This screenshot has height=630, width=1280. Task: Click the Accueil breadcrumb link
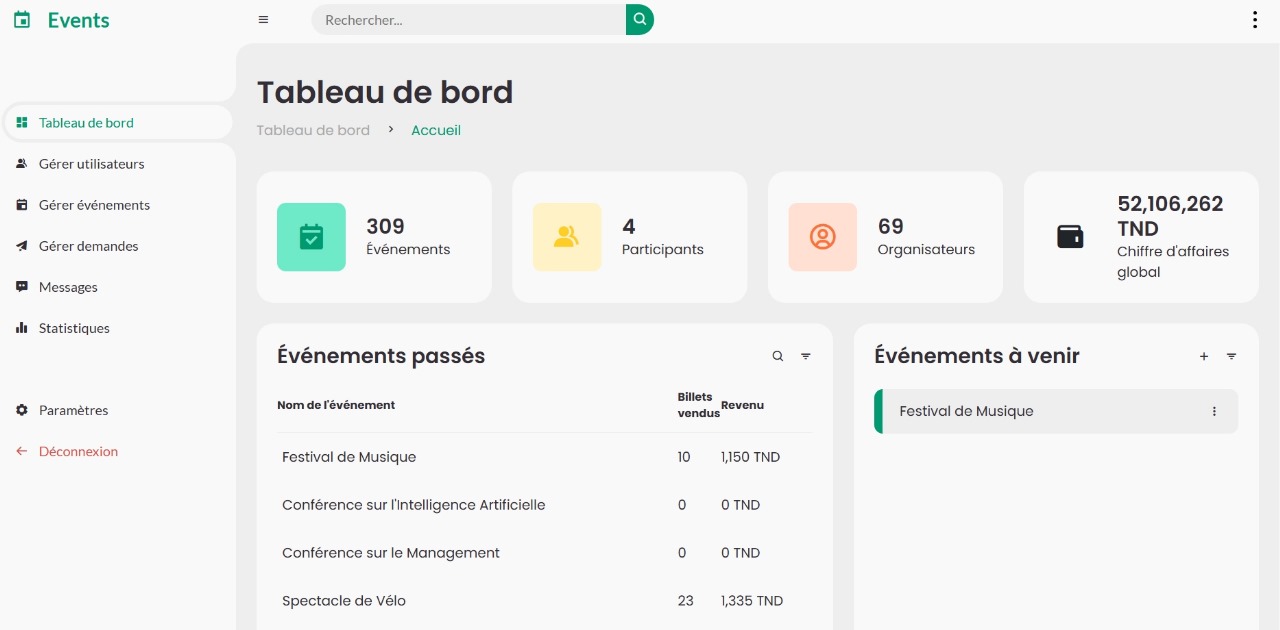(436, 130)
